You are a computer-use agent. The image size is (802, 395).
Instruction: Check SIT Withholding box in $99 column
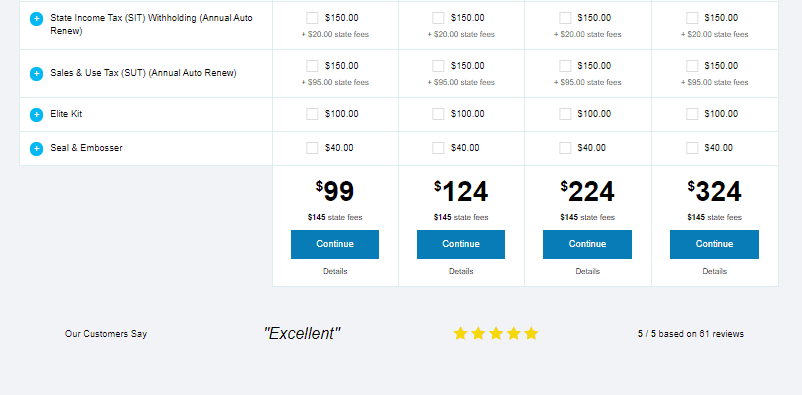(x=312, y=18)
